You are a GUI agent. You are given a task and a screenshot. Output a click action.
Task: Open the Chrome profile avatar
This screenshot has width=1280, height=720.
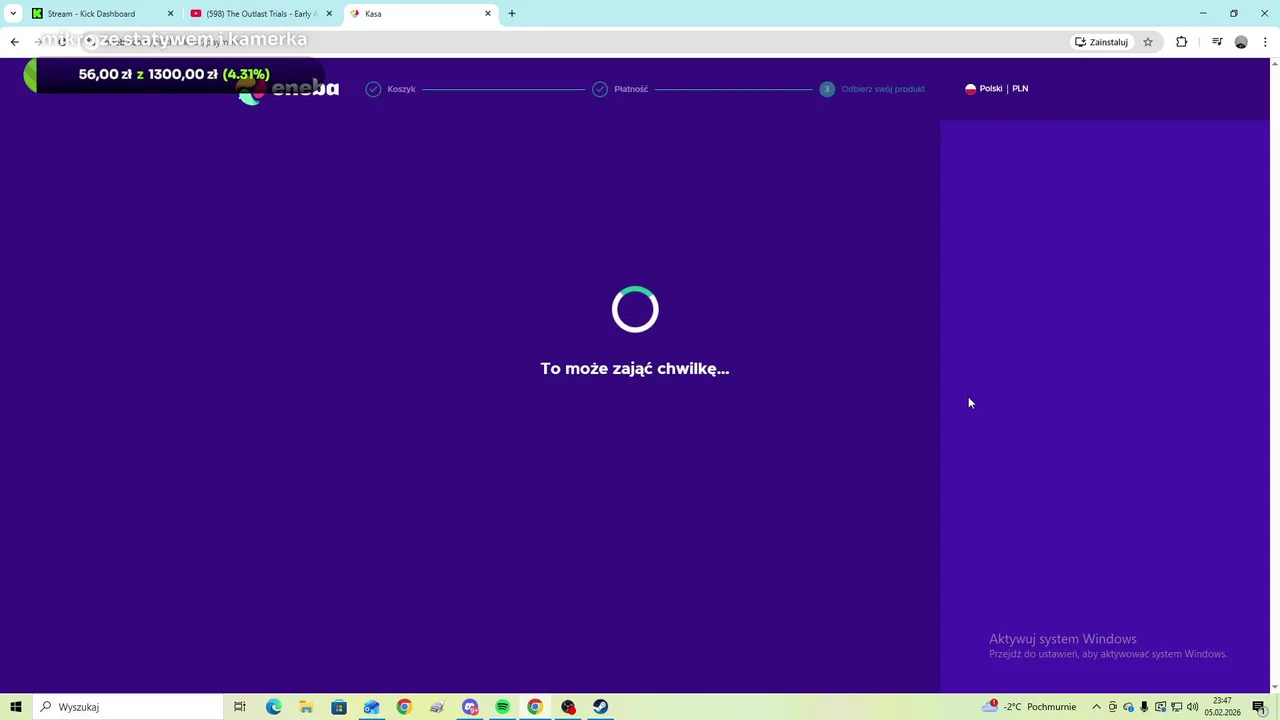[1241, 42]
